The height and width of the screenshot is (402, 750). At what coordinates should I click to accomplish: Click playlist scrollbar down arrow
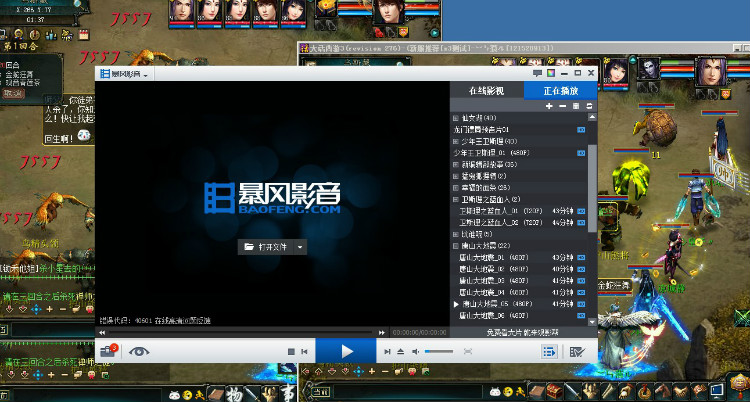point(592,322)
